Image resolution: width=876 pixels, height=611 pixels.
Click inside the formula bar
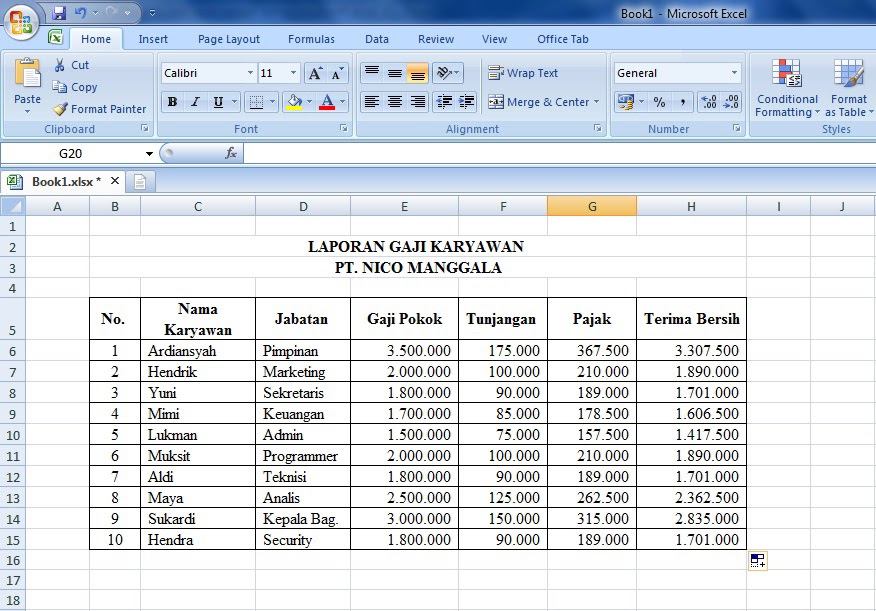(559, 153)
